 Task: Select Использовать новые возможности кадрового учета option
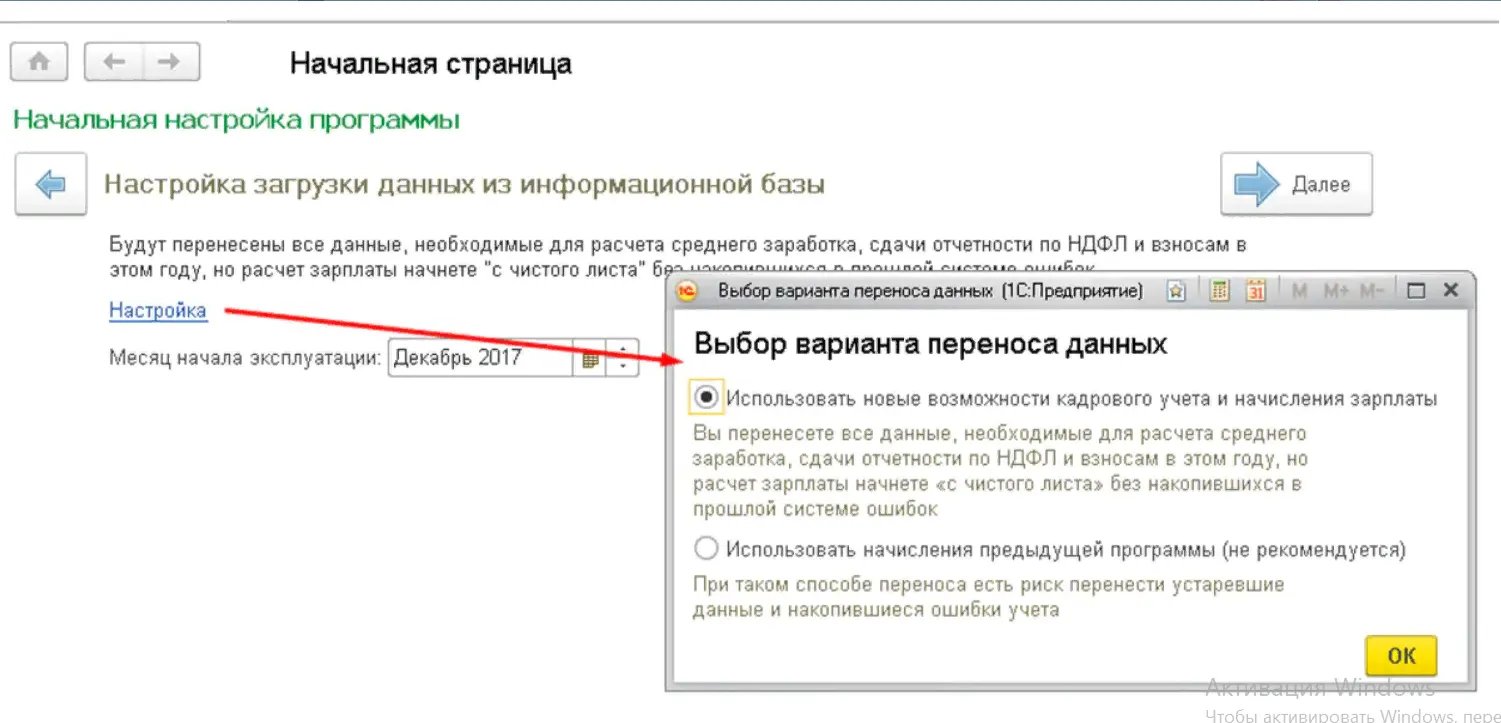[x=707, y=398]
